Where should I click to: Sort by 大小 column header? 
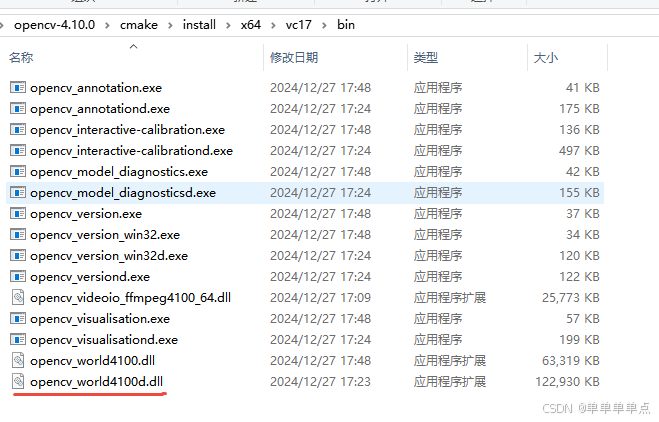point(546,58)
